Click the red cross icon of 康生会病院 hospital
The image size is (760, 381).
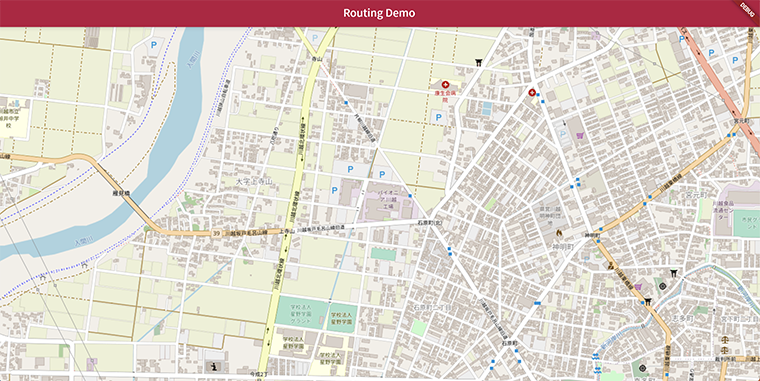coord(445,85)
